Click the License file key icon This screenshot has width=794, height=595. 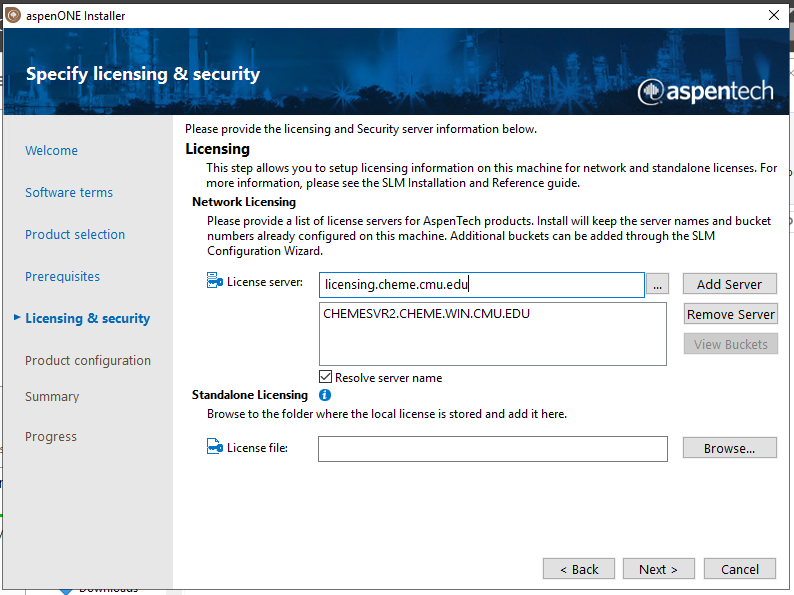[215, 446]
